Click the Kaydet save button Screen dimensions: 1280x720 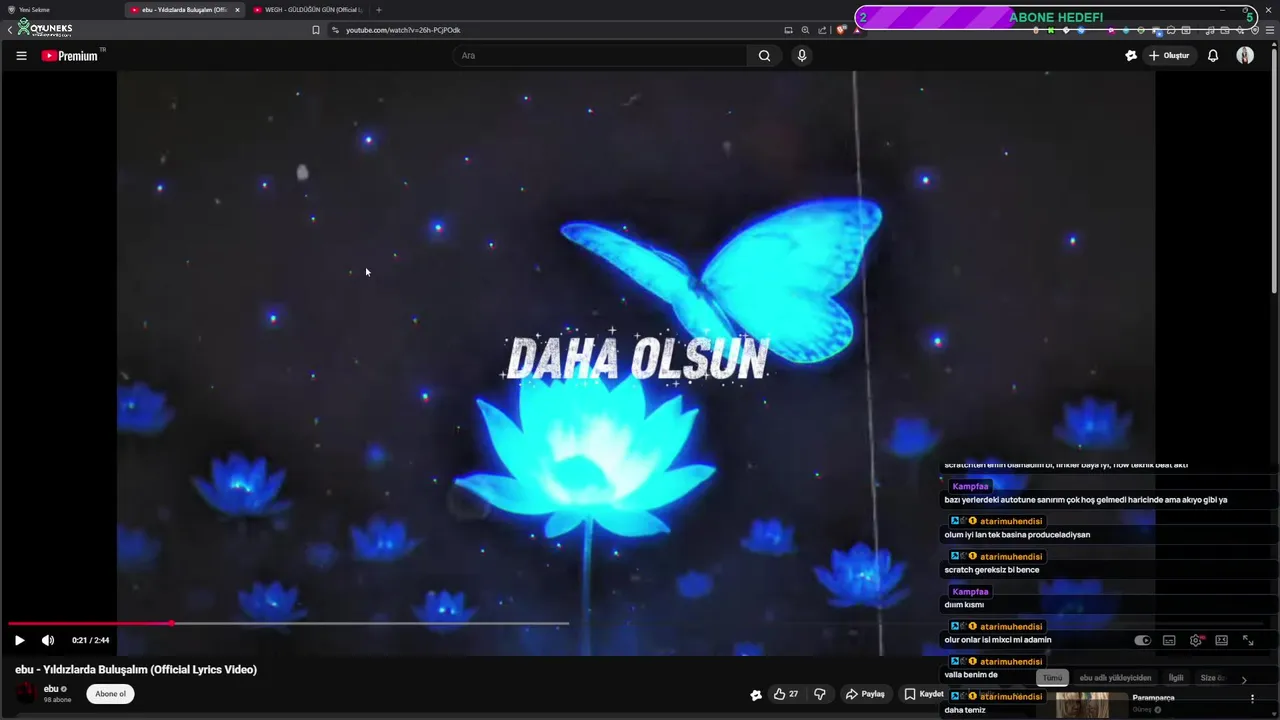924,694
